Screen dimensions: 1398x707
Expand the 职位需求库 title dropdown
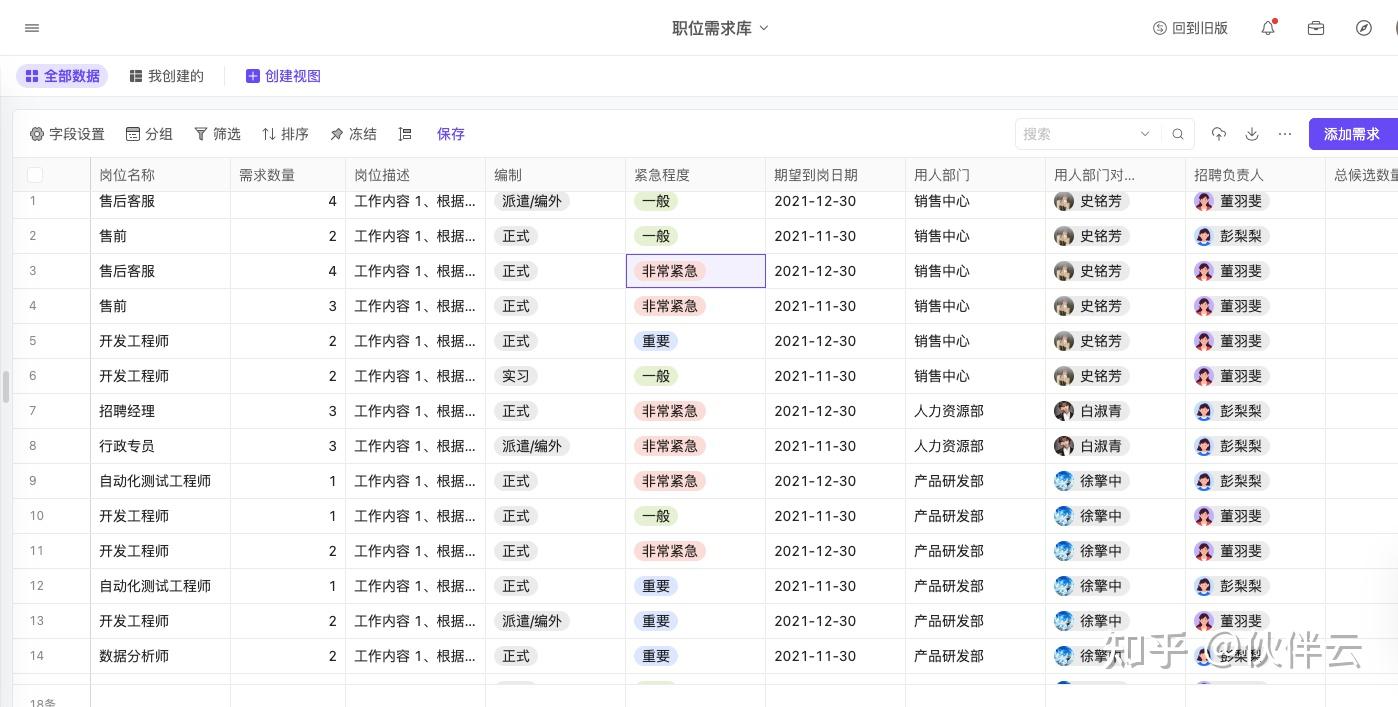click(764, 28)
